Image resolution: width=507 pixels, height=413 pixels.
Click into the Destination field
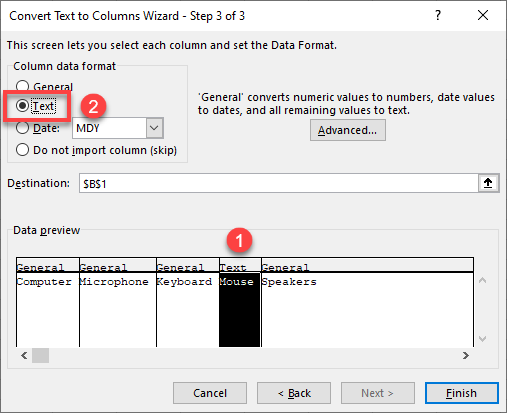point(279,183)
